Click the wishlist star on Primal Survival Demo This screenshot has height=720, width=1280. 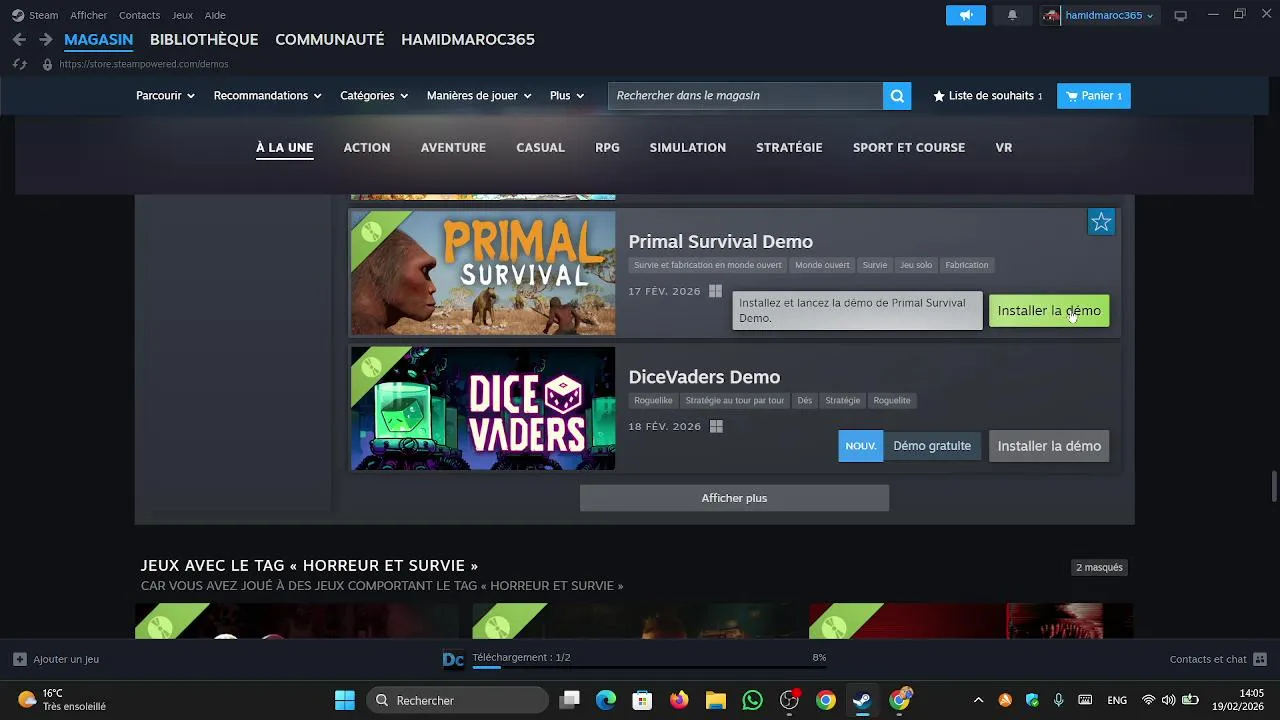pos(1101,222)
